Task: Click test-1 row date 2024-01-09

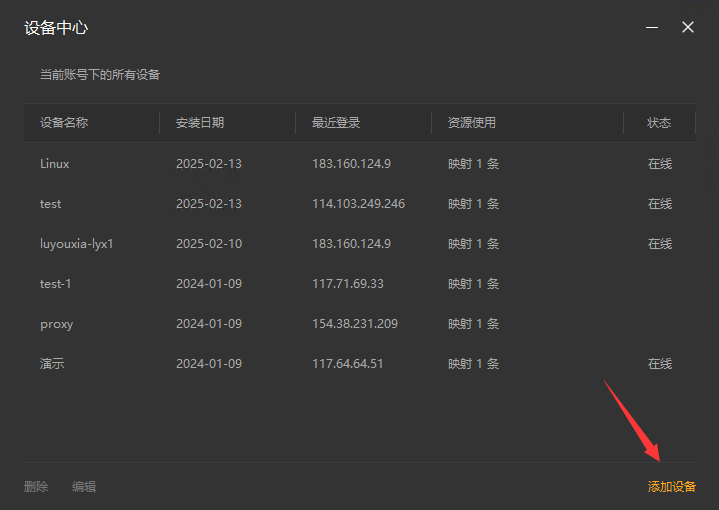Action: pyautogui.click(x=209, y=284)
